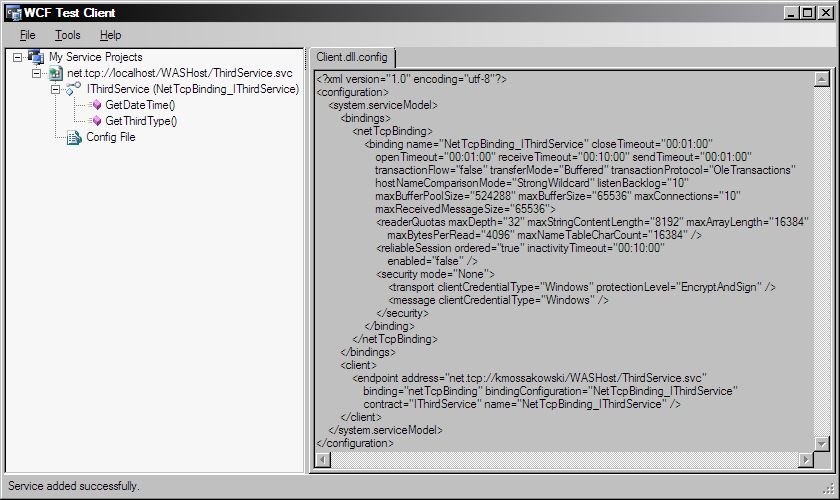Image resolution: width=840 pixels, height=500 pixels.
Task: Click the GetThirdType() operation icon
Action: tap(96, 121)
